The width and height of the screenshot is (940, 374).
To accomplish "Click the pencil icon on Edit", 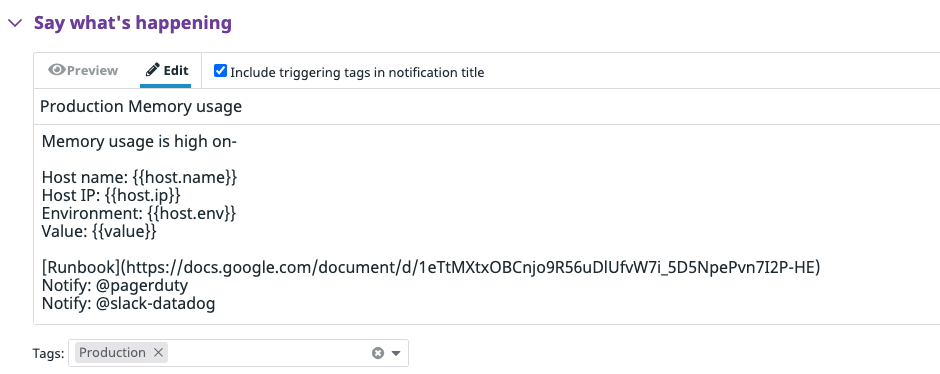I will 152,70.
